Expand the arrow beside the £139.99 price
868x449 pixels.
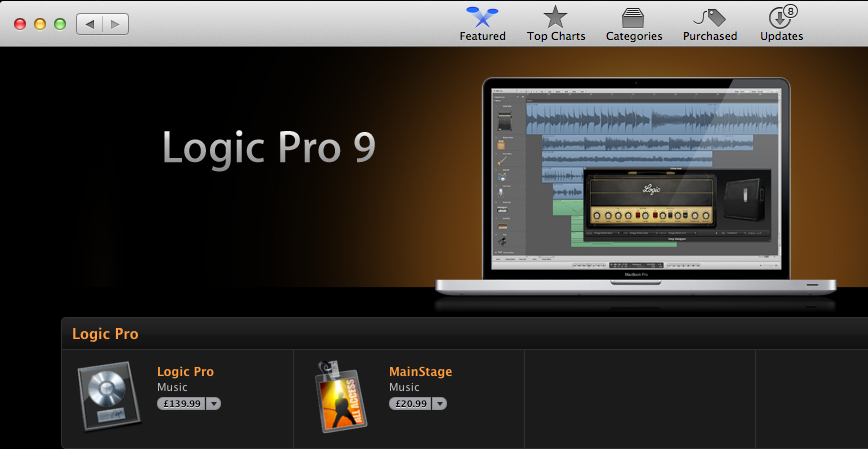(214, 404)
